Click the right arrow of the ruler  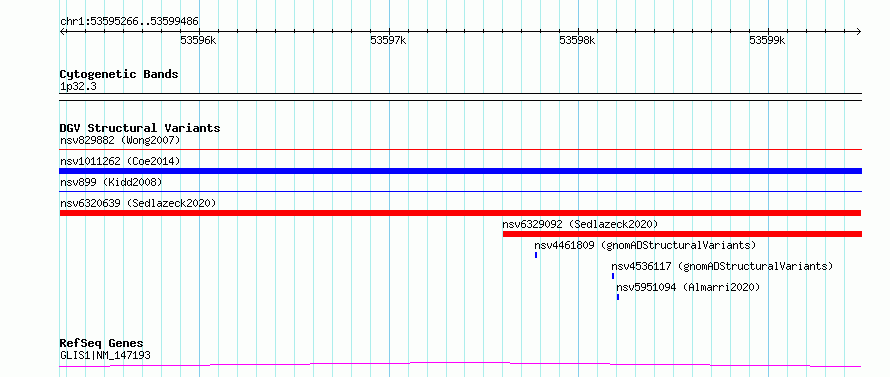click(859, 32)
